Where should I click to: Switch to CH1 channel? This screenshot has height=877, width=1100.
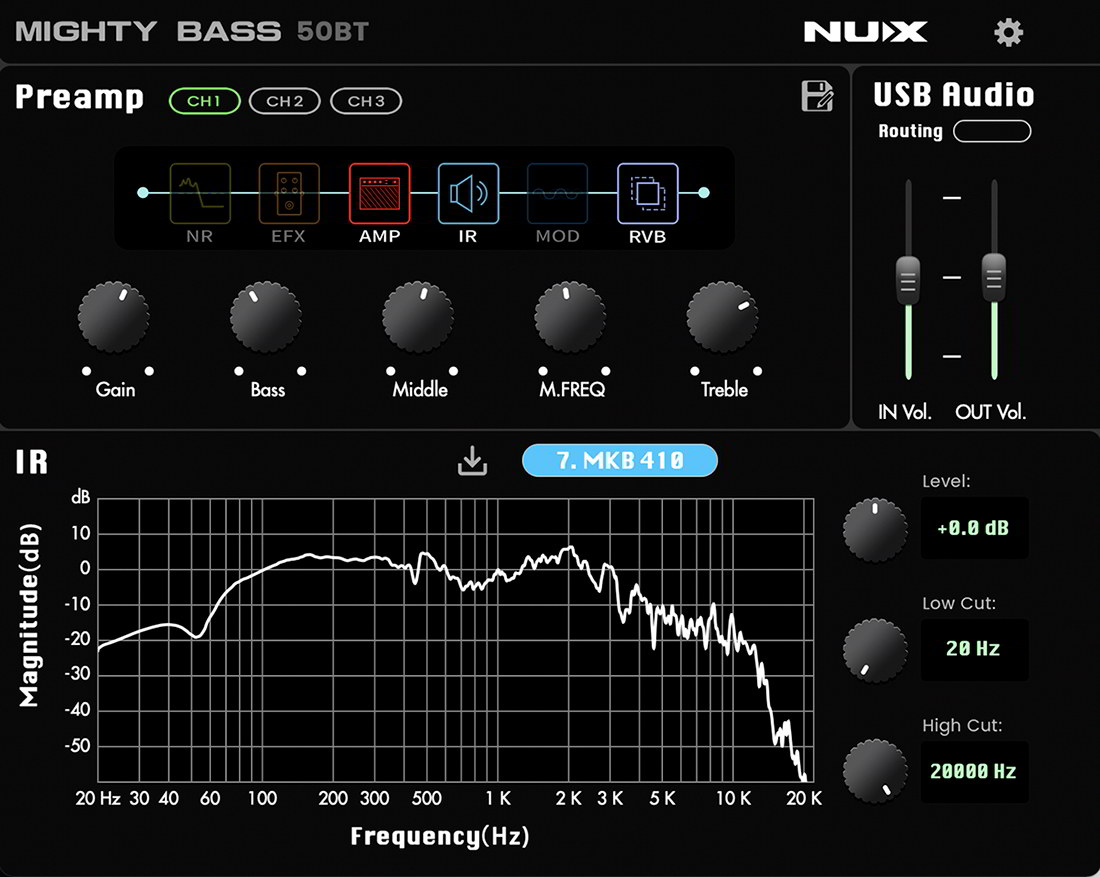pyautogui.click(x=204, y=101)
